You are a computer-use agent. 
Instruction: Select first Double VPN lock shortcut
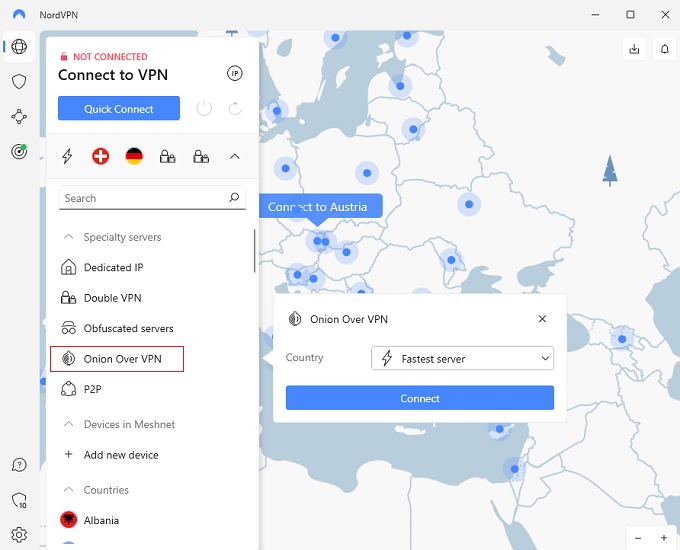click(167, 156)
